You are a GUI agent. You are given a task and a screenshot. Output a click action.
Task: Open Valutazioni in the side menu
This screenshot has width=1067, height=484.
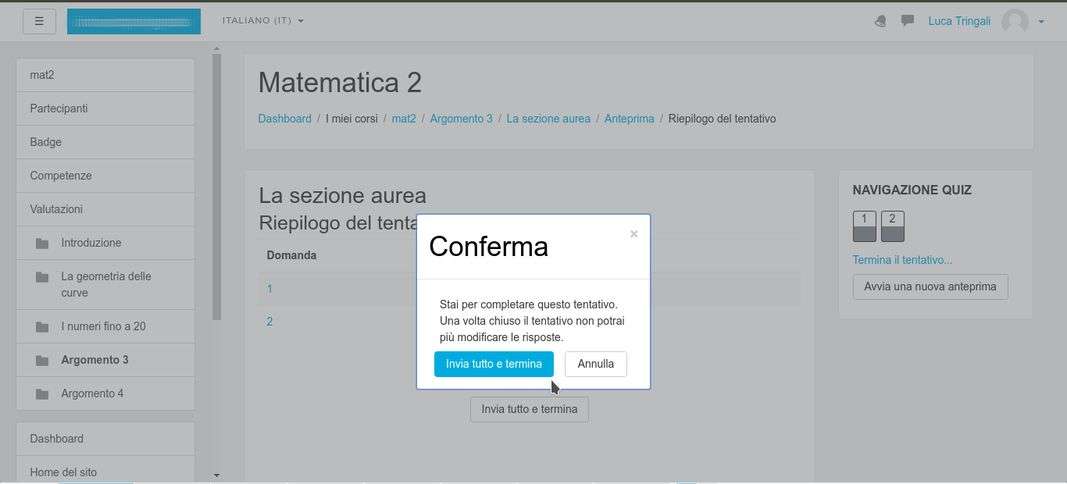tap(105, 209)
